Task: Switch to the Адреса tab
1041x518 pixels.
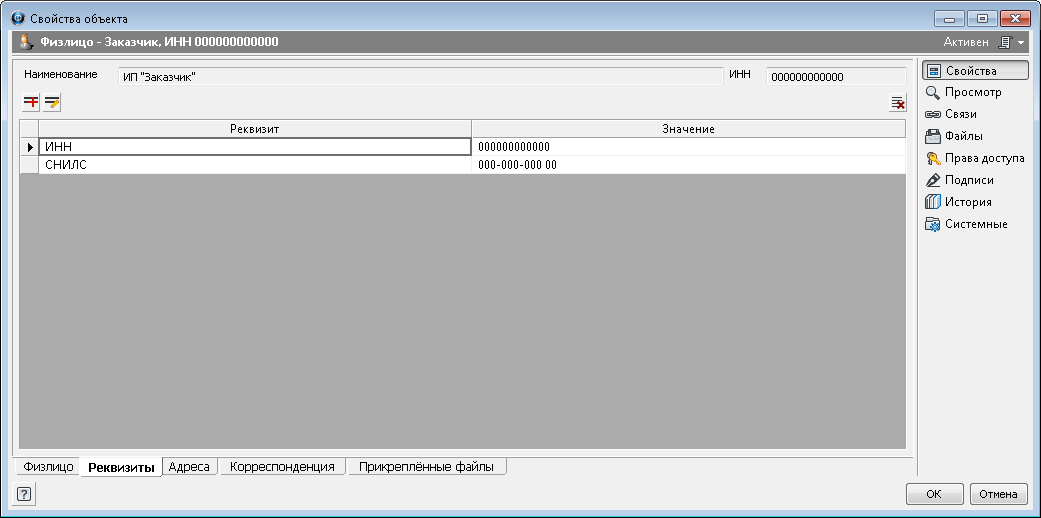Action: click(189, 467)
